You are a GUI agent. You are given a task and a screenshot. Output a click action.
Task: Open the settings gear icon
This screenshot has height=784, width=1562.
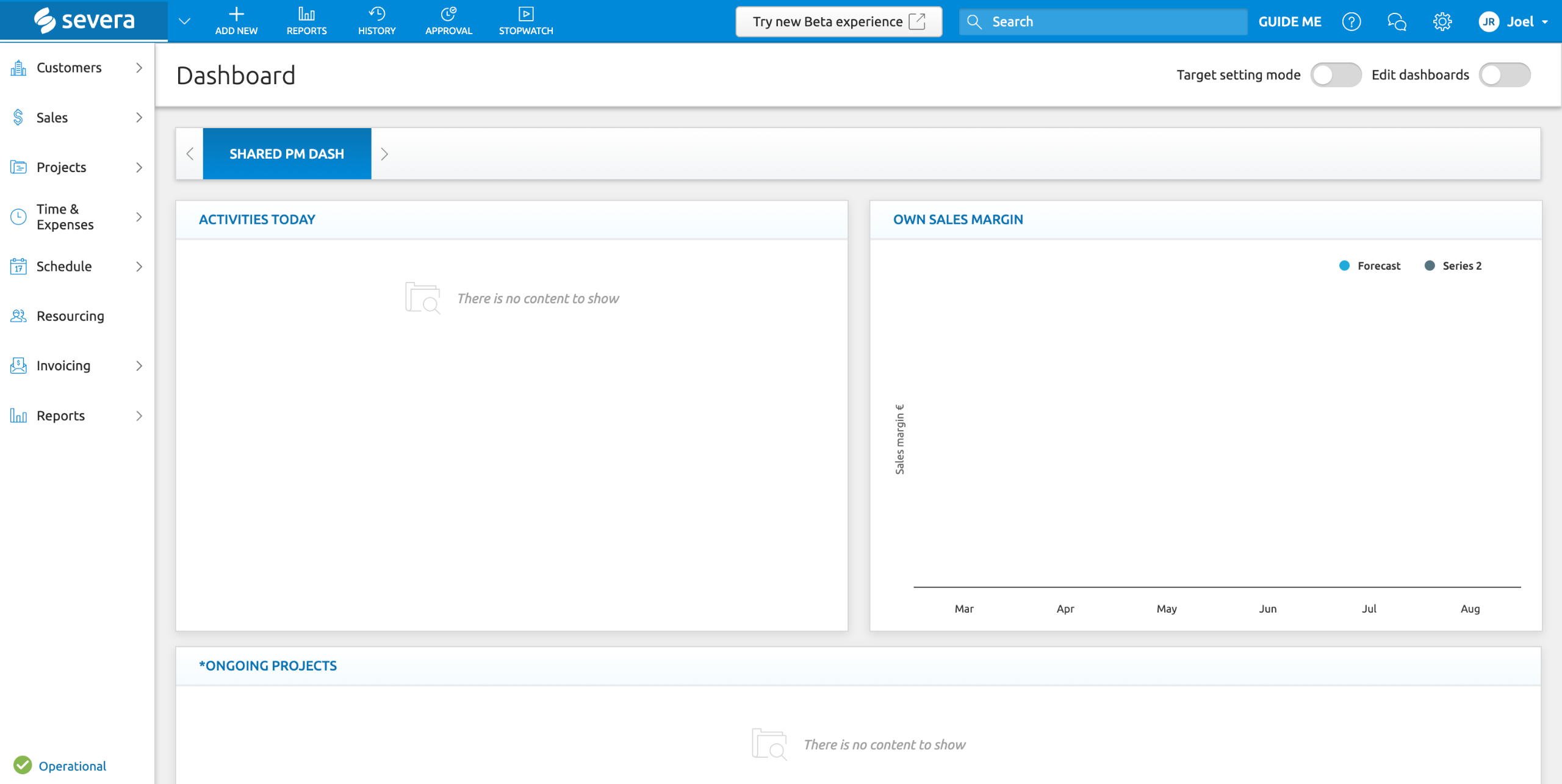tap(1442, 22)
